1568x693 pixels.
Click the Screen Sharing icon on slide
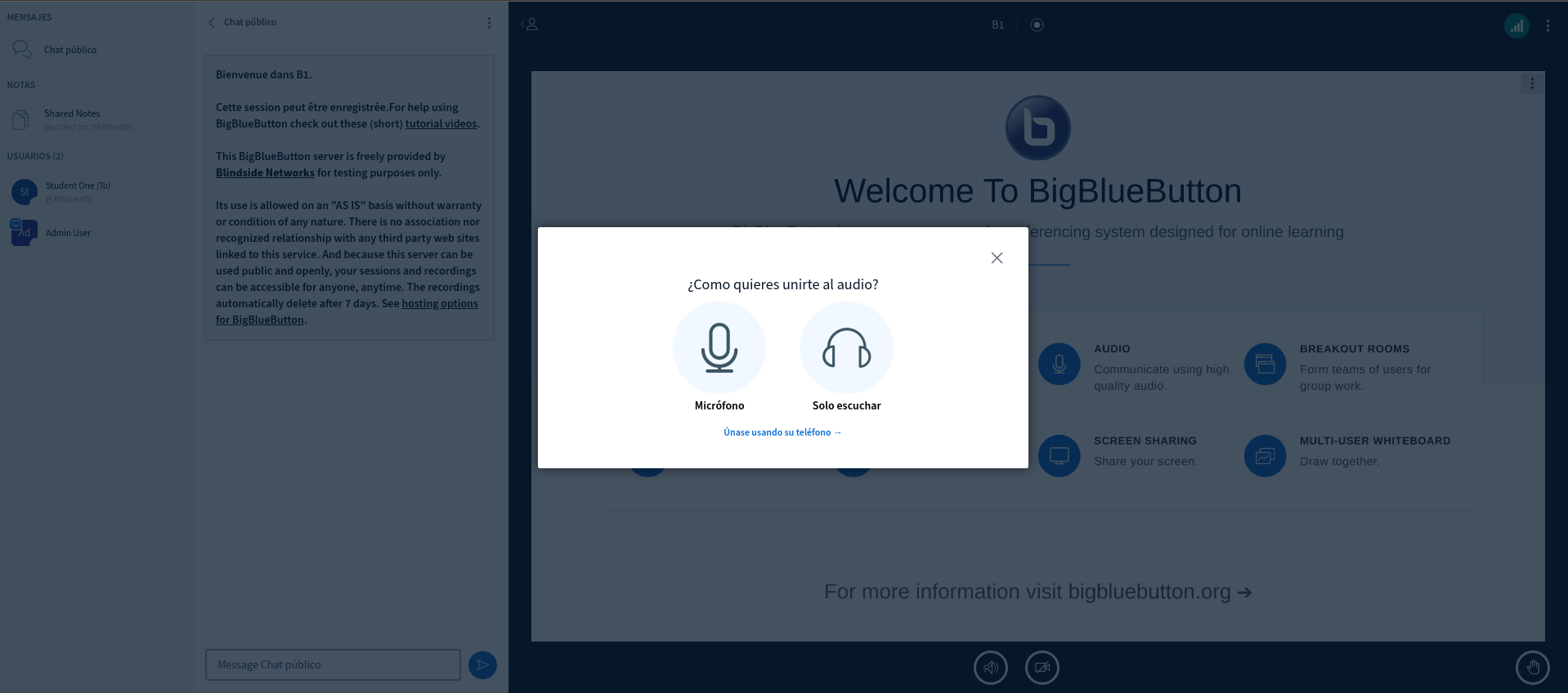click(1060, 456)
